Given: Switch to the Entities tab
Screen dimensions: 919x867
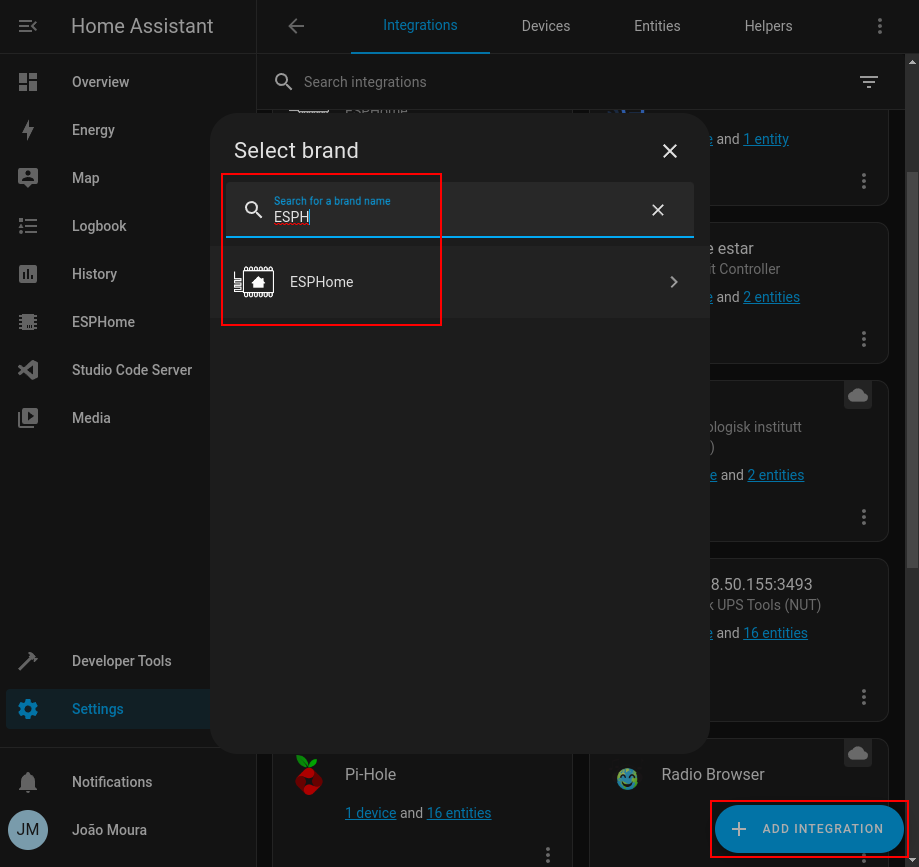Looking at the screenshot, I should pyautogui.click(x=657, y=26).
